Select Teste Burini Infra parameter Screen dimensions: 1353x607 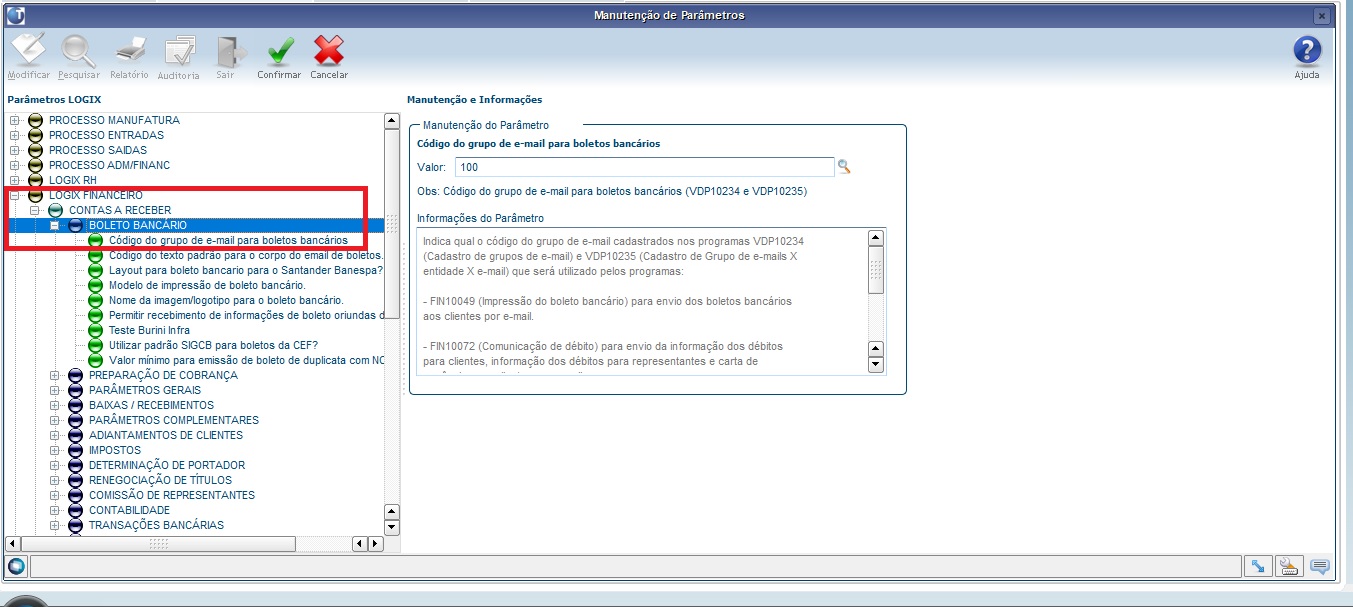click(x=149, y=330)
